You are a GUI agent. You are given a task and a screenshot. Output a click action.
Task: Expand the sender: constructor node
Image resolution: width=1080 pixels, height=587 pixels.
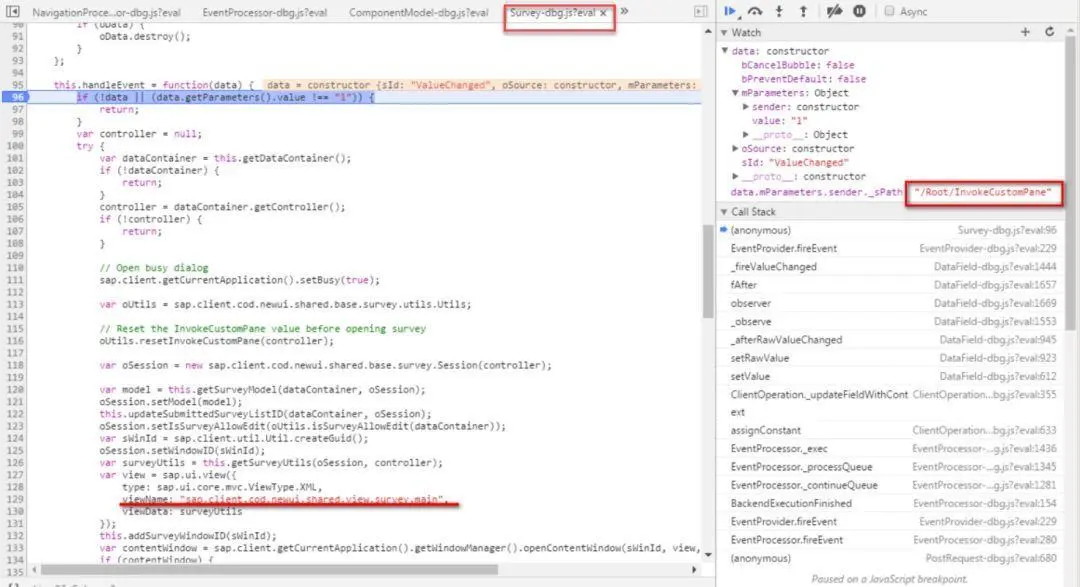[745, 107]
